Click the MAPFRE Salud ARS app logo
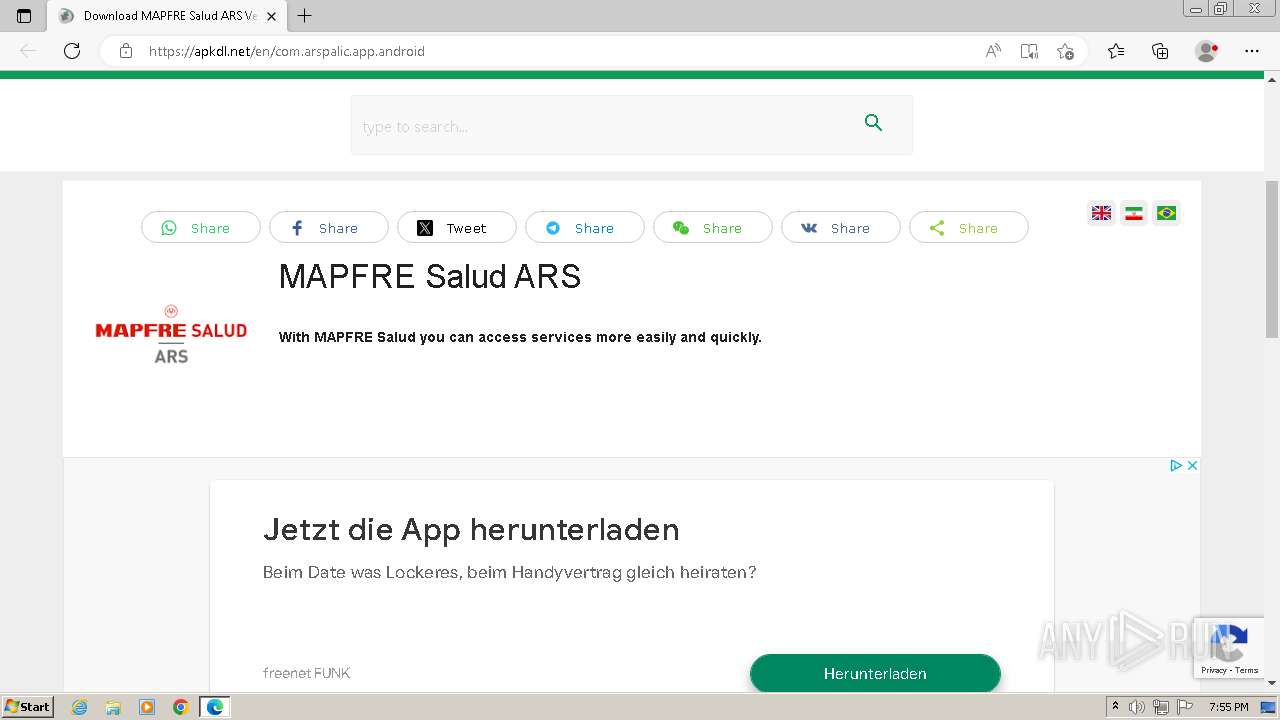The width and height of the screenshot is (1280, 720). click(x=171, y=334)
